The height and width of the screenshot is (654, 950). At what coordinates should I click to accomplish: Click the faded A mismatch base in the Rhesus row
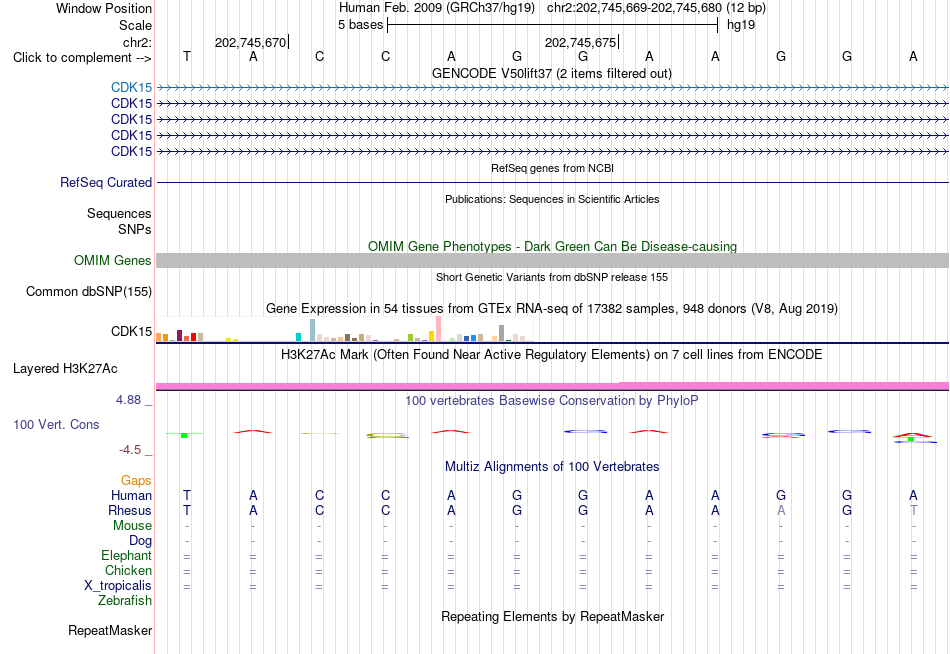tap(781, 510)
